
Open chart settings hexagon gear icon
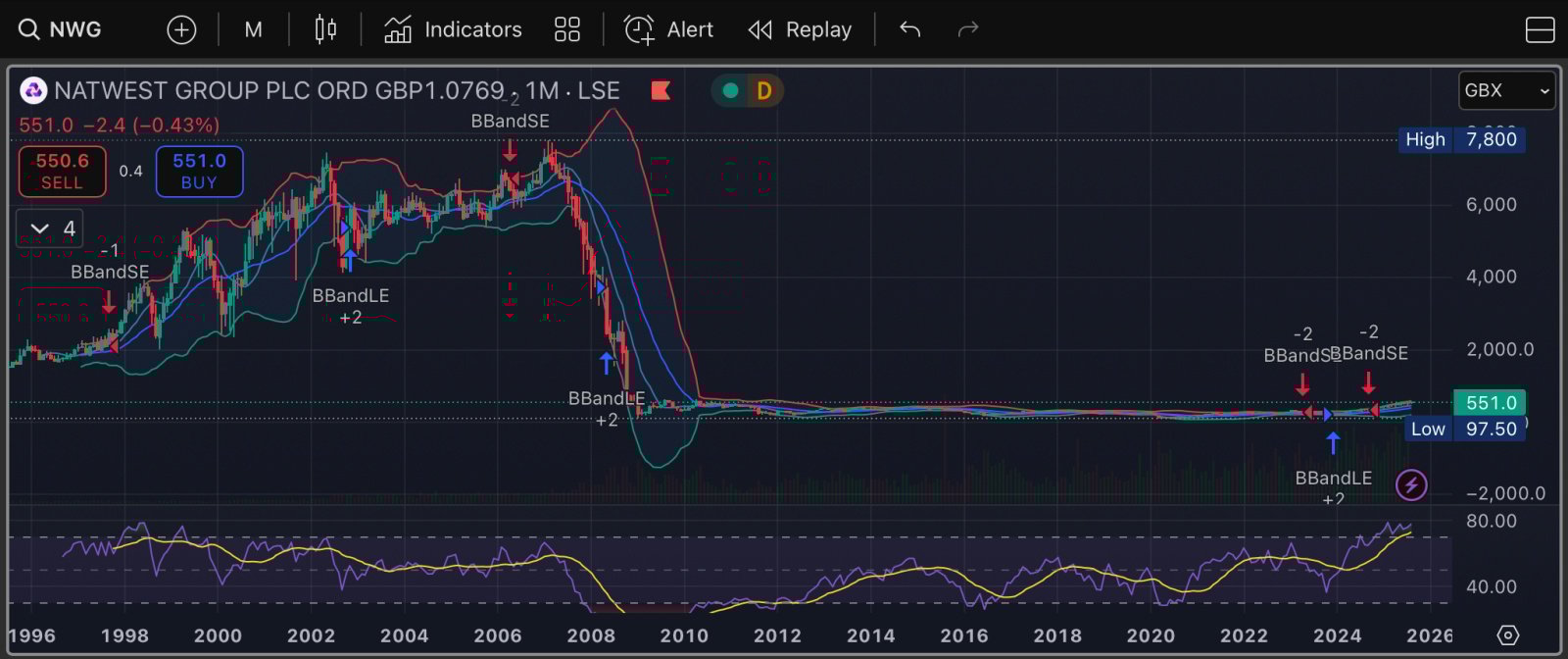coord(1508,635)
